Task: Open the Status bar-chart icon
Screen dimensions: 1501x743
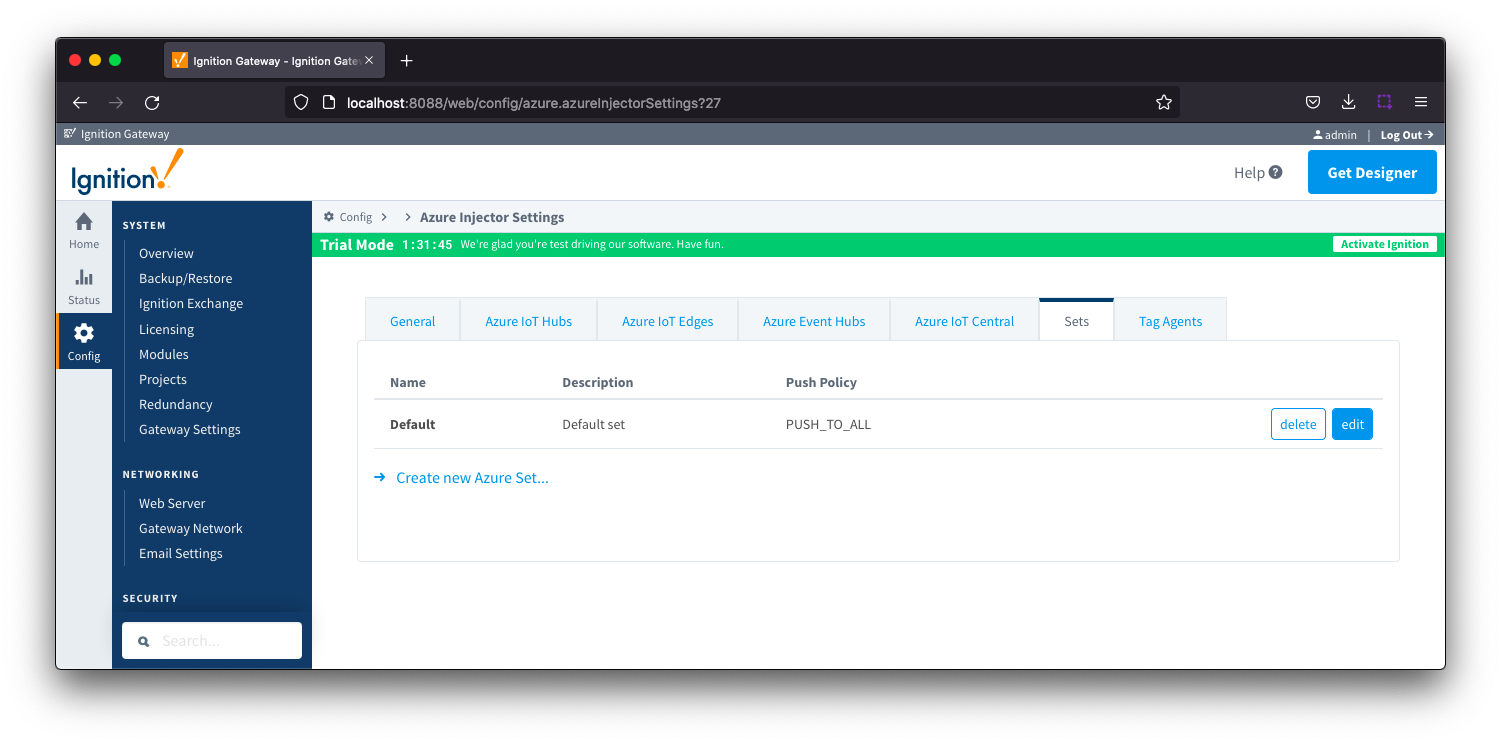Action: [x=84, y=278]
